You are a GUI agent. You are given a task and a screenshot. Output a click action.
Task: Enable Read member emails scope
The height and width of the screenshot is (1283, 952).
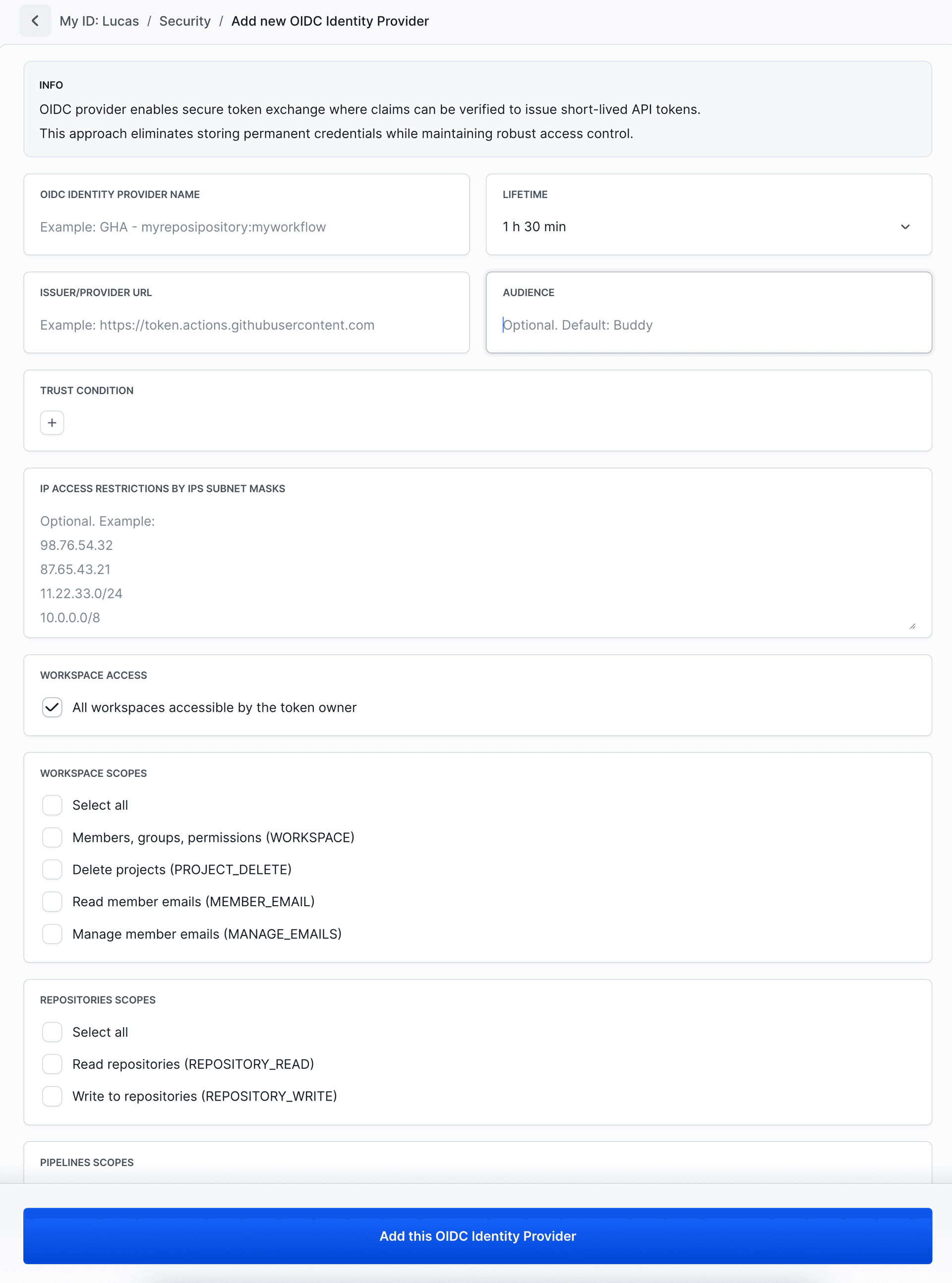pos(52,902)
